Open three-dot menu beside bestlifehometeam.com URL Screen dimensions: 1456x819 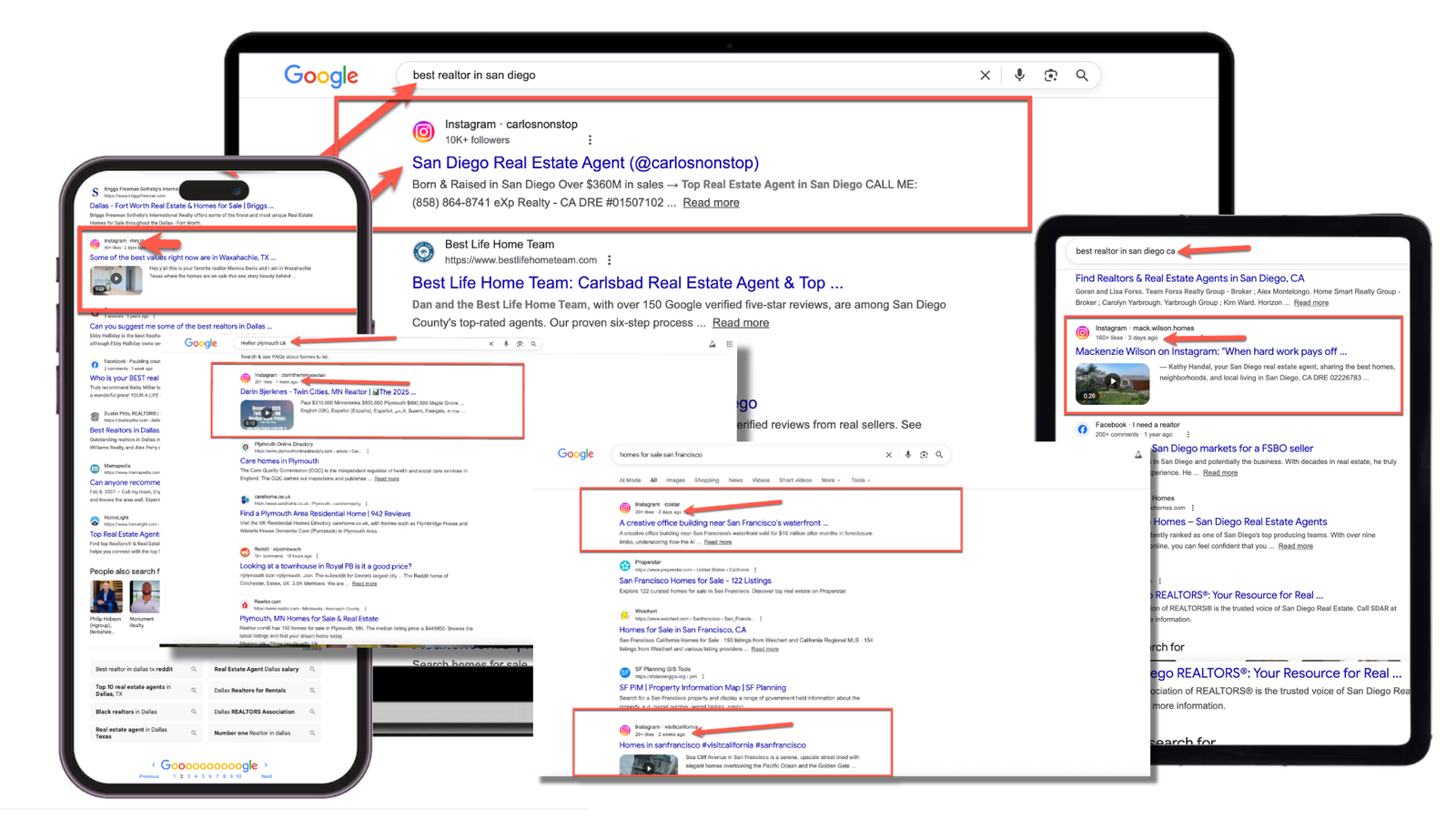pos(609,260)
